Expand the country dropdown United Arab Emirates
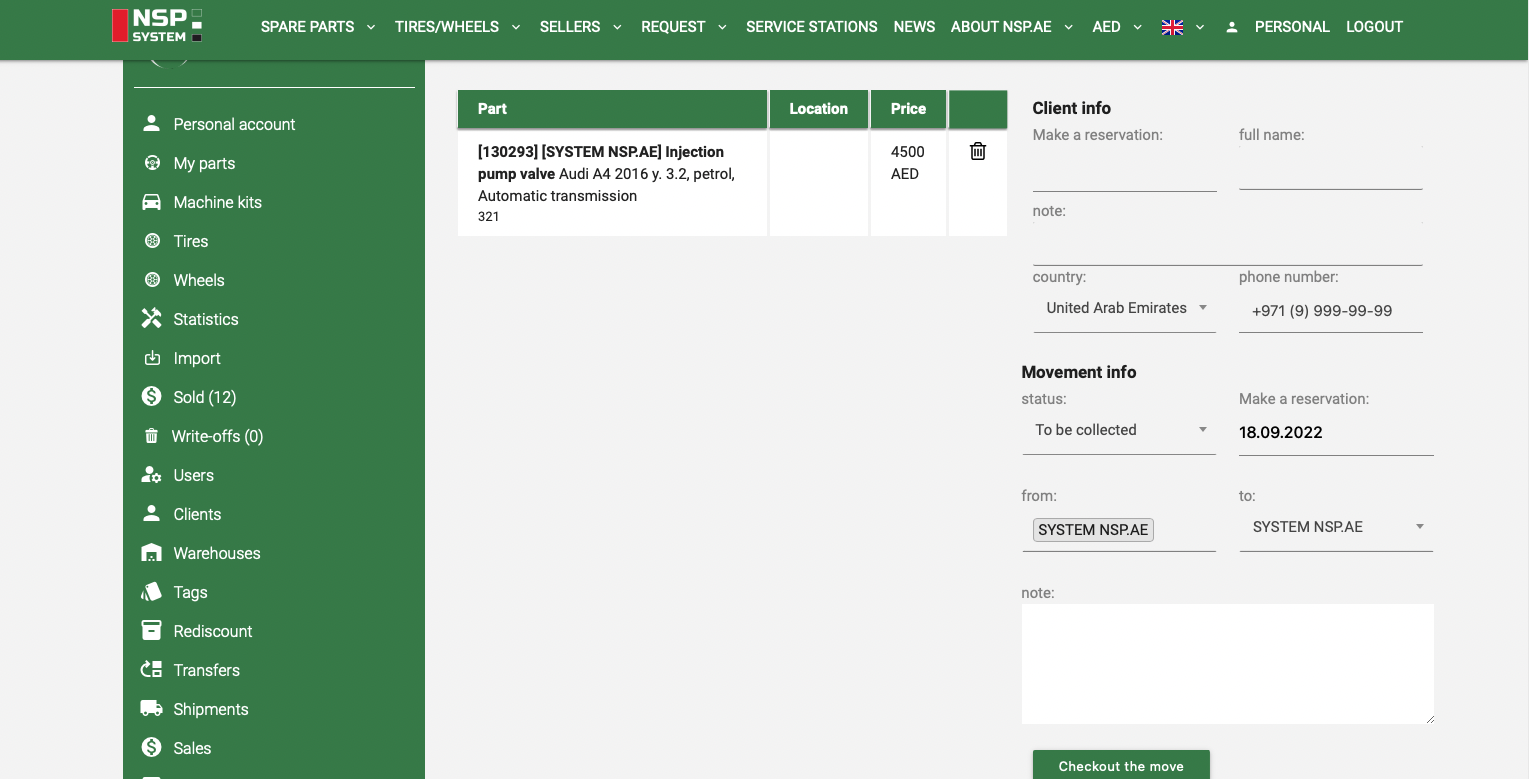 [1124, 309]
